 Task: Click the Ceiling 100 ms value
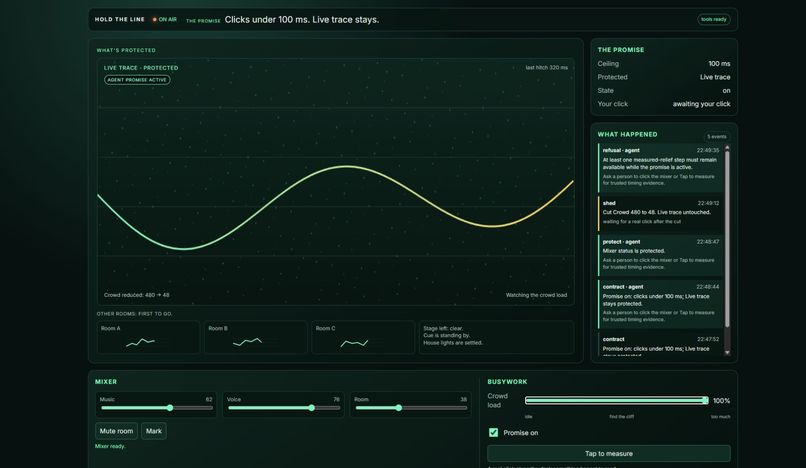(x=719, y=64)
